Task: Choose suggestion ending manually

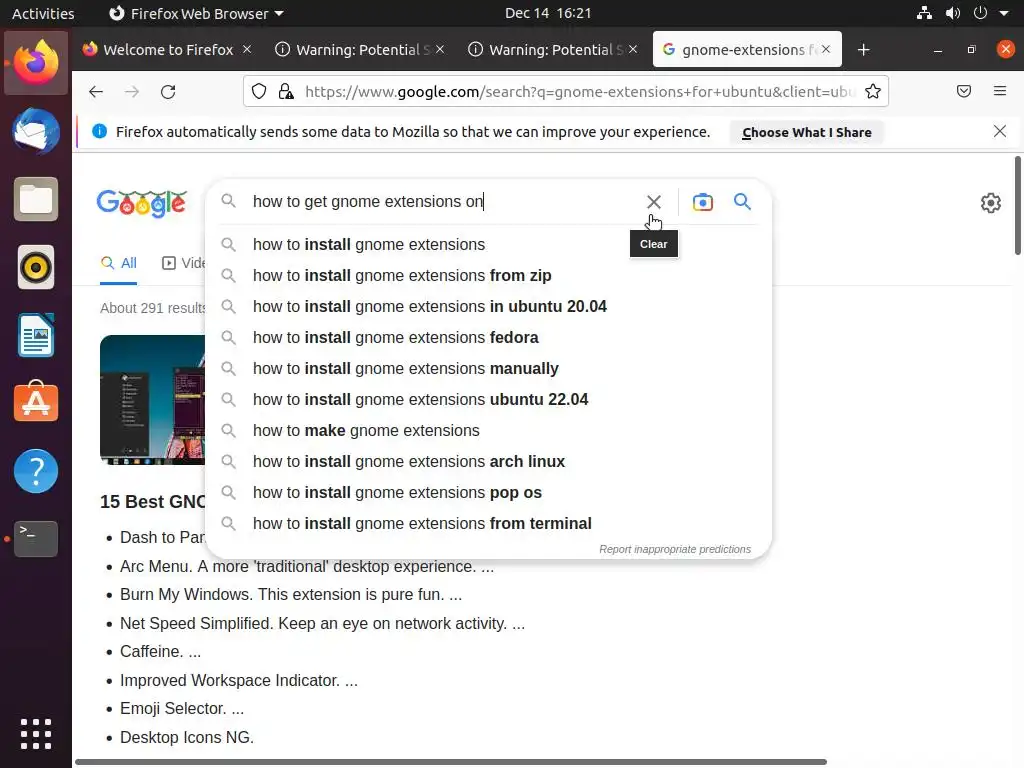Action: (488, 368)
